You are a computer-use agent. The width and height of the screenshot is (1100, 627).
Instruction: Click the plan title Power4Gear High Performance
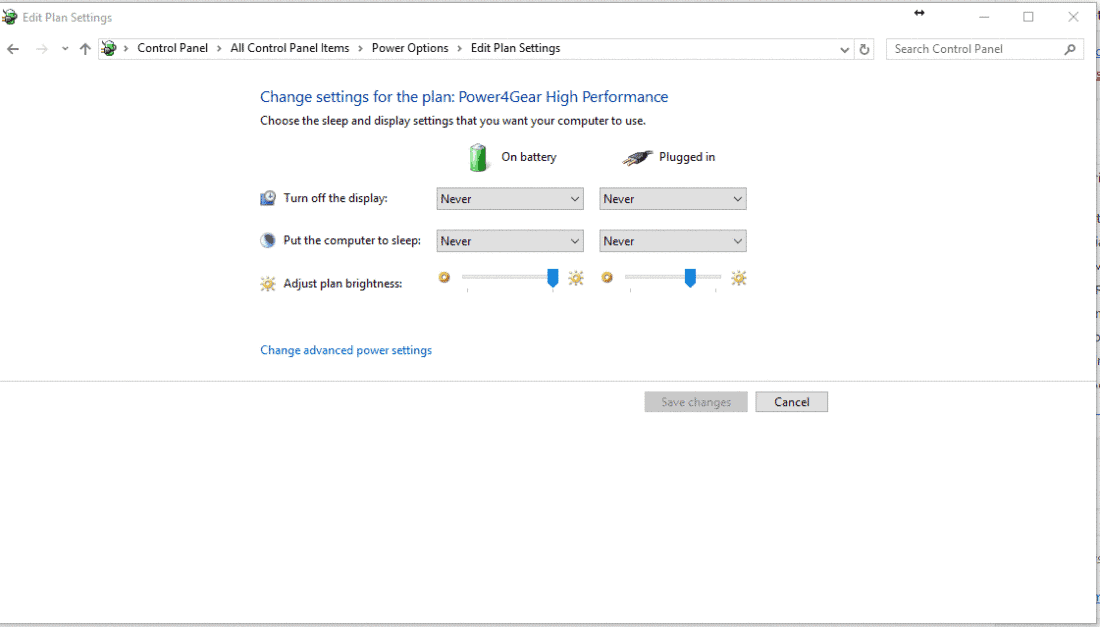click(x=563, y=97)
